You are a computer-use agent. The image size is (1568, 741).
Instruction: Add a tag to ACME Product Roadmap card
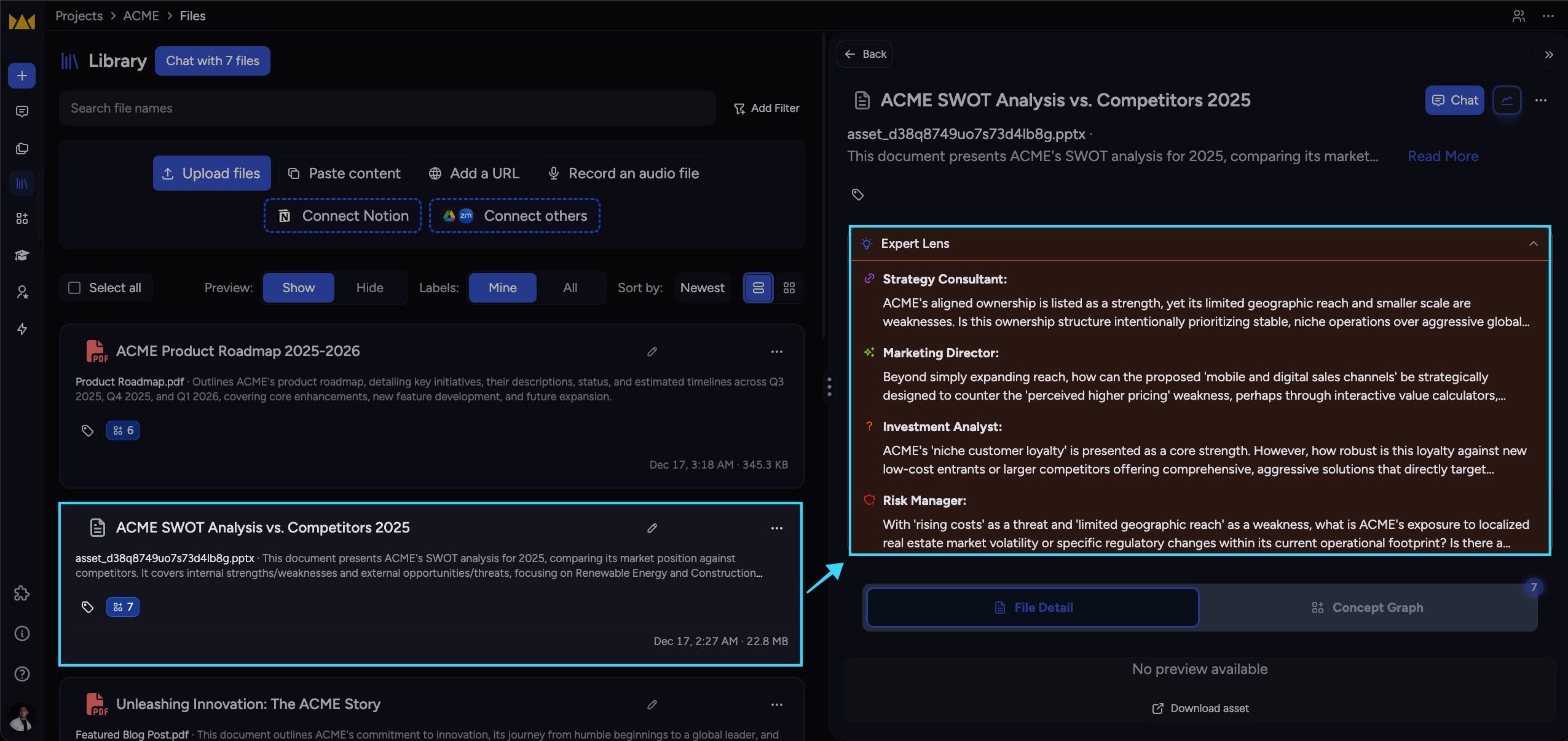coord(87,430)
